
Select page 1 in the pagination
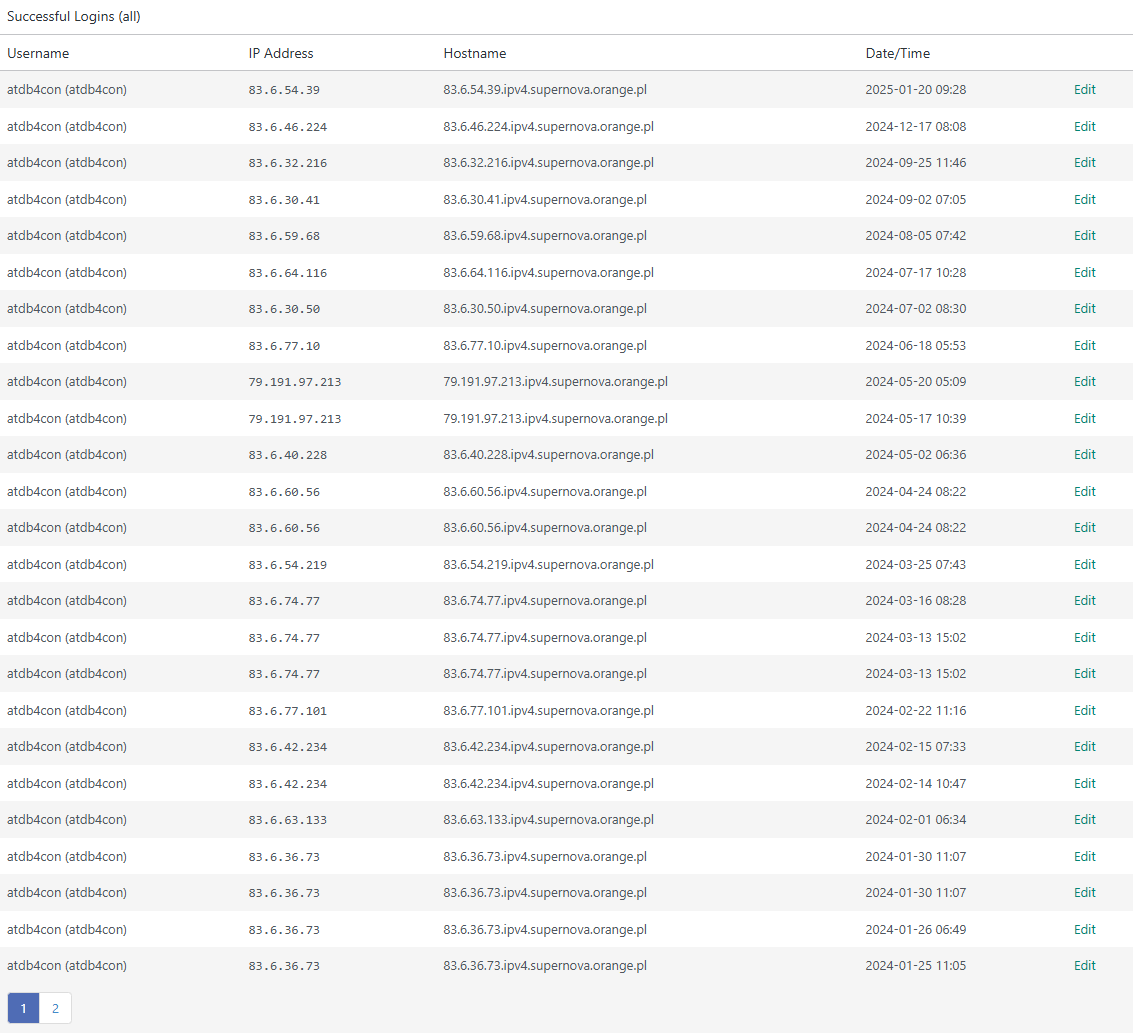[23, 1008]
